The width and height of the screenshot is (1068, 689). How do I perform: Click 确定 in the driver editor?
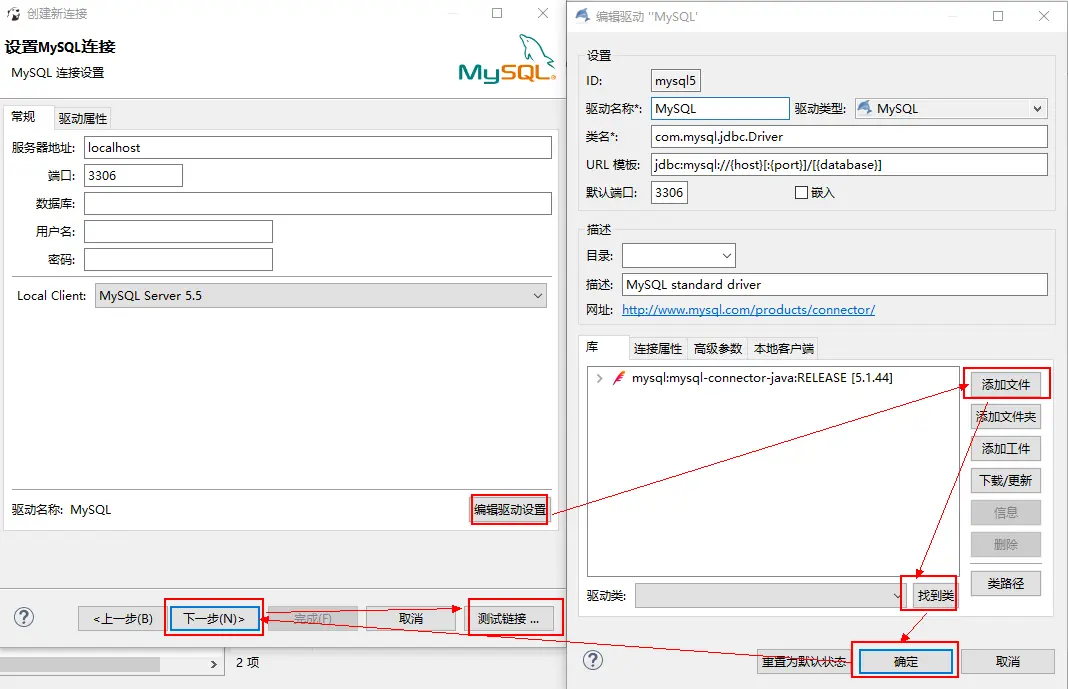point(906,661)
